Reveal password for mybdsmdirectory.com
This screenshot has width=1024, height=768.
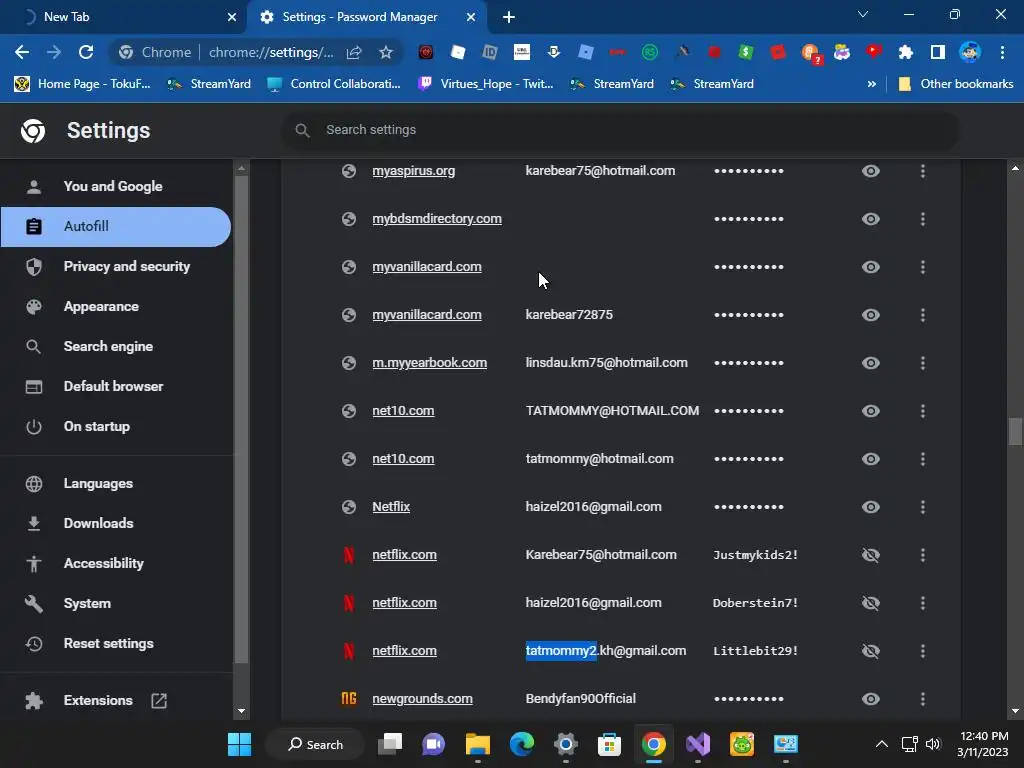click(x=871, y=219)
